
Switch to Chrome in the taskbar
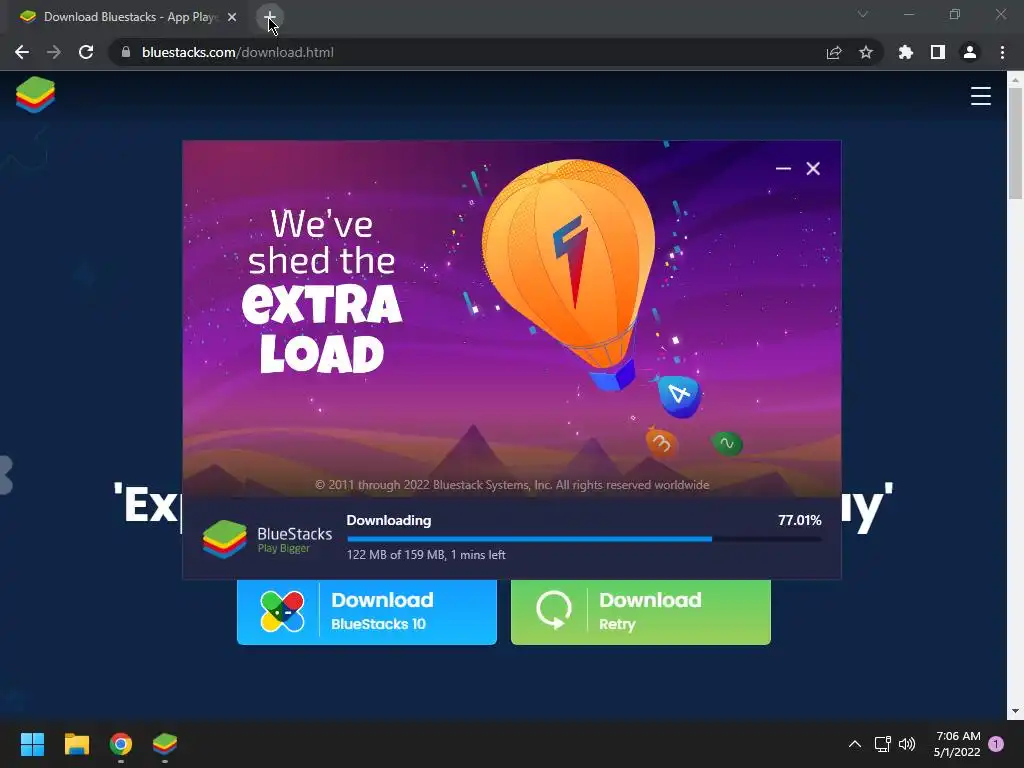(121, 744)
